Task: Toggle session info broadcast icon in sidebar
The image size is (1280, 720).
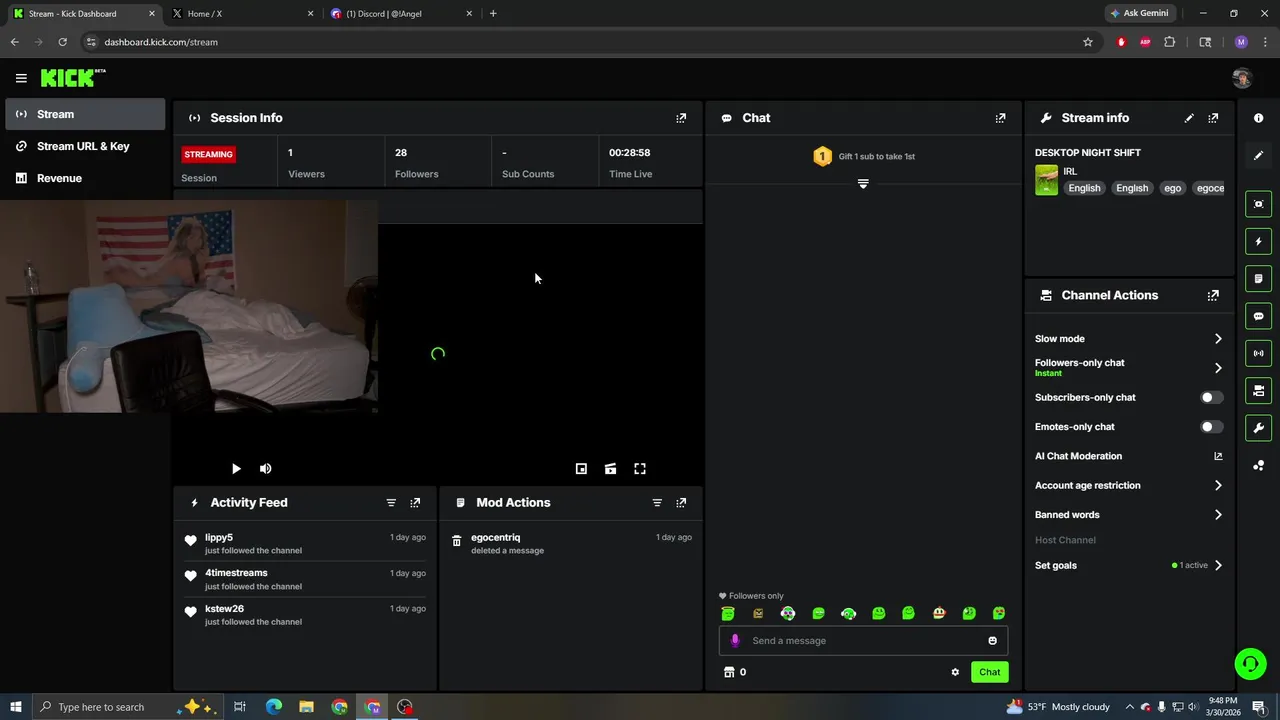Action: pos(1258,353)
